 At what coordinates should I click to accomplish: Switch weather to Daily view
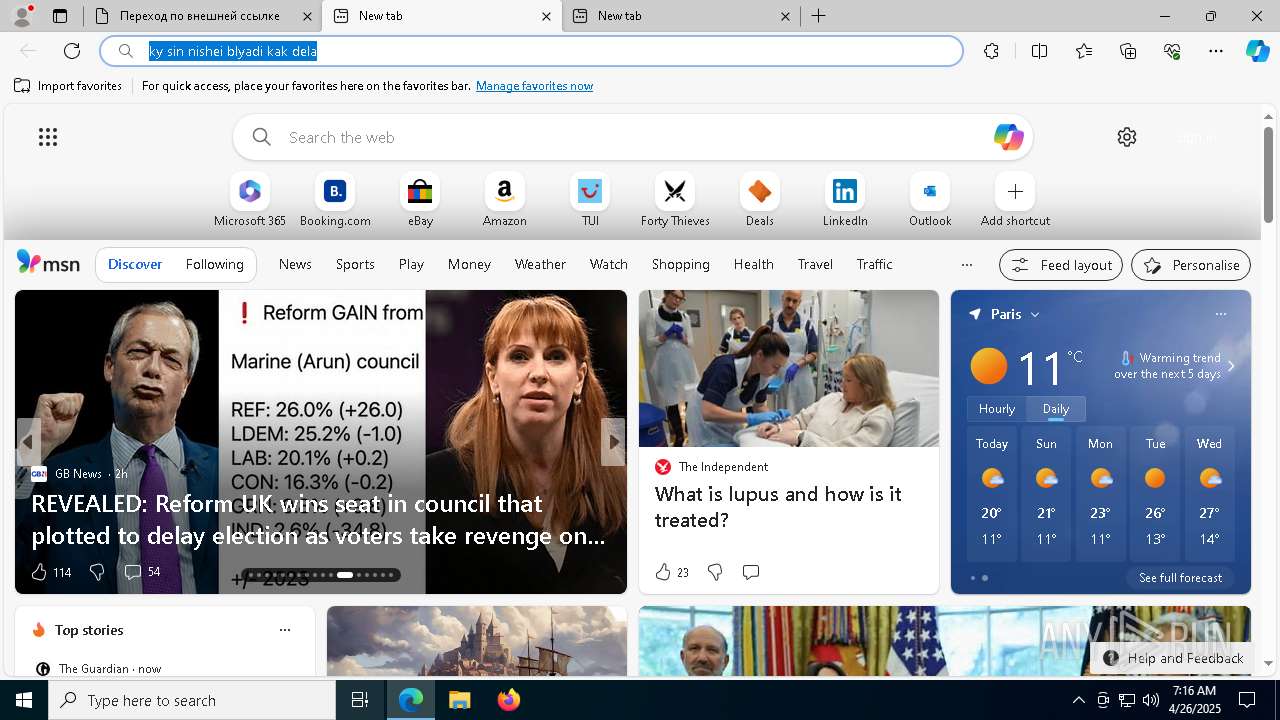[x=1056, y=408]
